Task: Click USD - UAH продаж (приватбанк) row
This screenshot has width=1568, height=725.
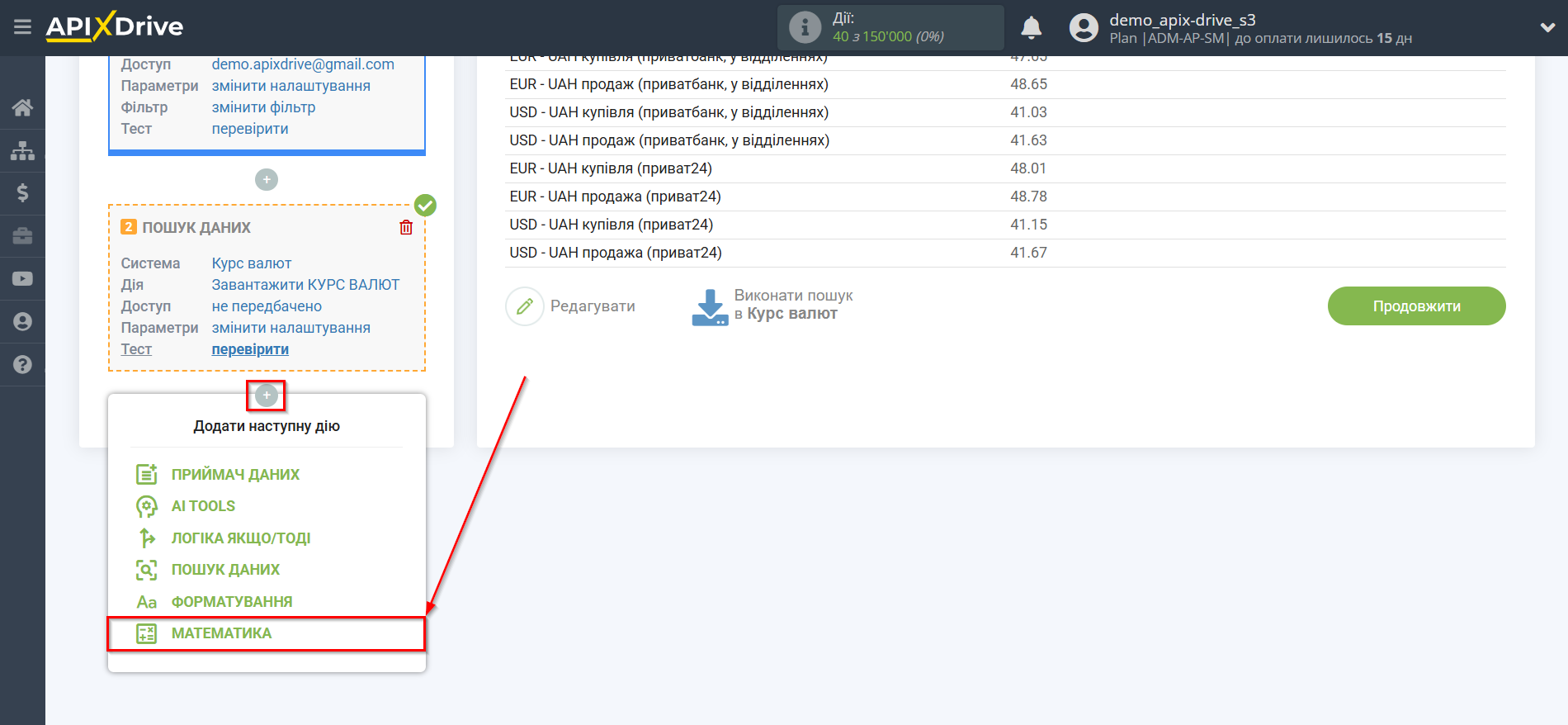Action: pos(1005,140)
